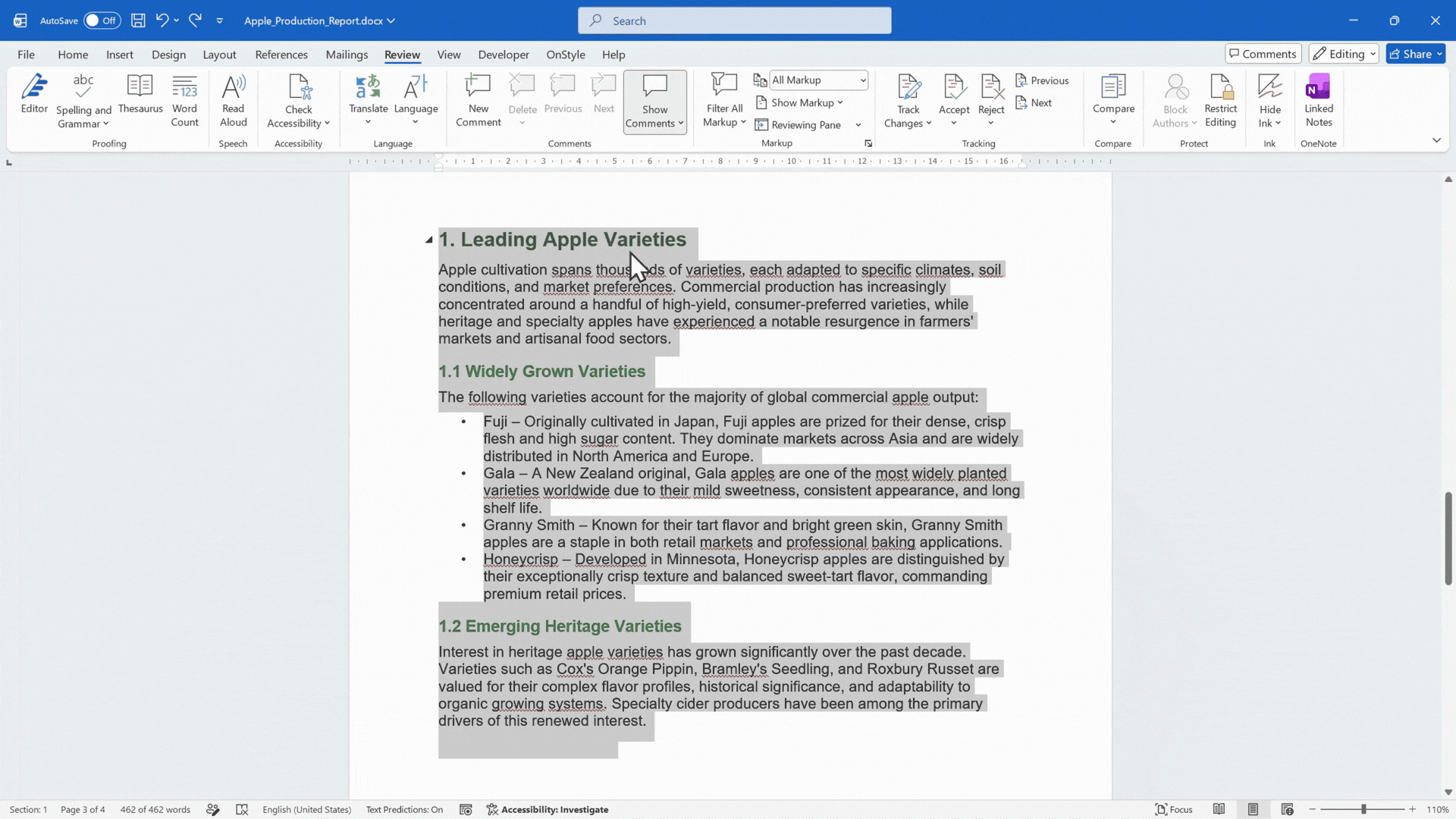1456x819 pixels.
Task: Switch to the Home tab
Action: (73, 55)
